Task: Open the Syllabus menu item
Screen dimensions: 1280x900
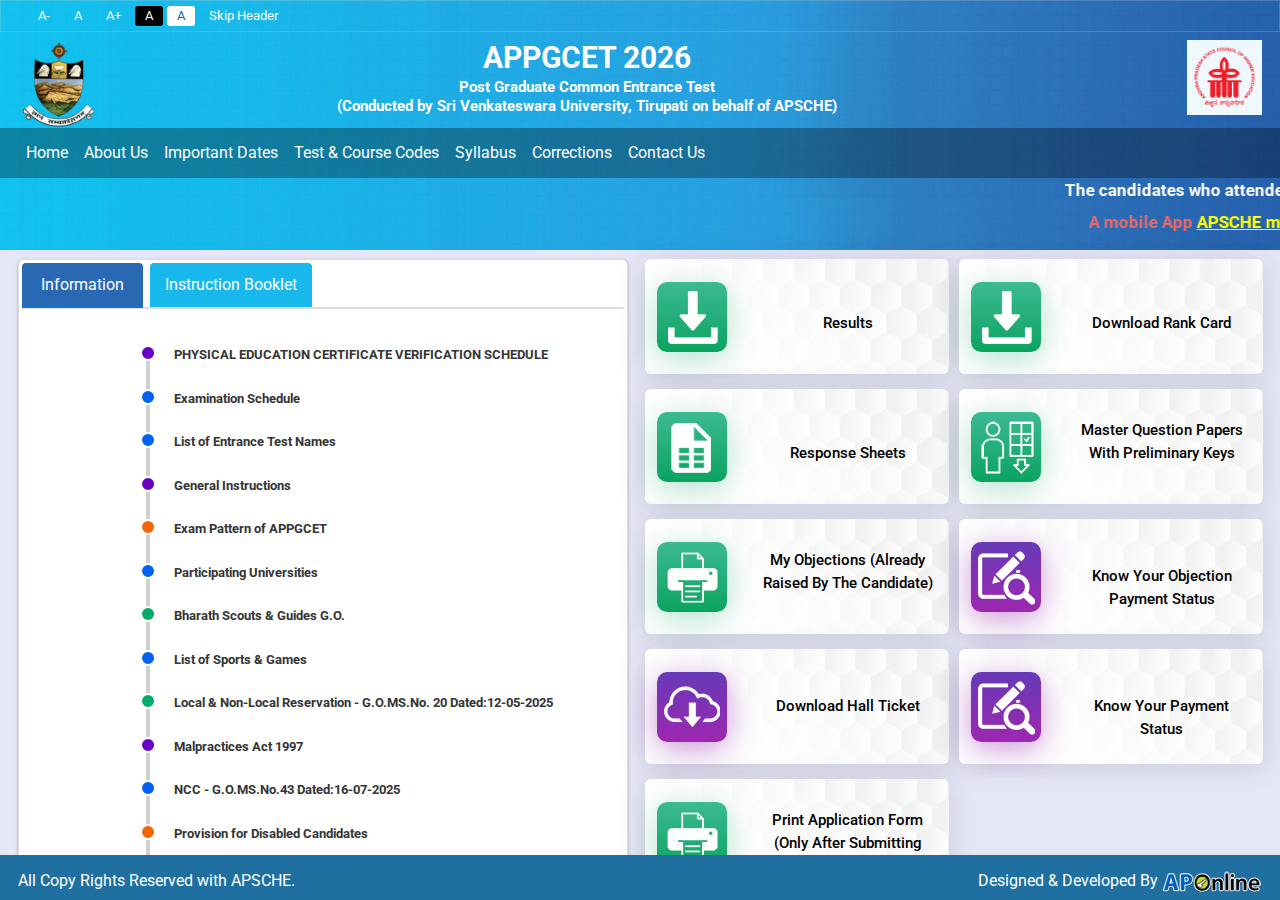Action: point(486,153)
